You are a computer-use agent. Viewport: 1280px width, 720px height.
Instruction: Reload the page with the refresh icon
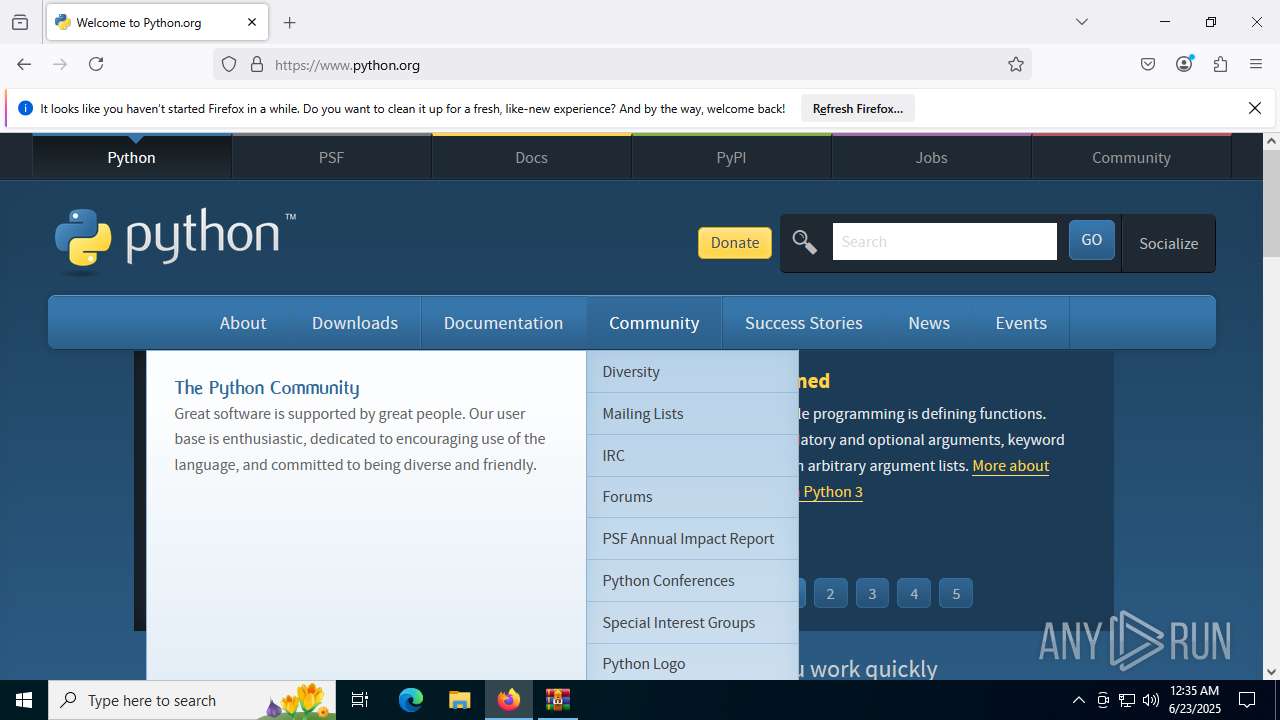[x=96, y=64]
